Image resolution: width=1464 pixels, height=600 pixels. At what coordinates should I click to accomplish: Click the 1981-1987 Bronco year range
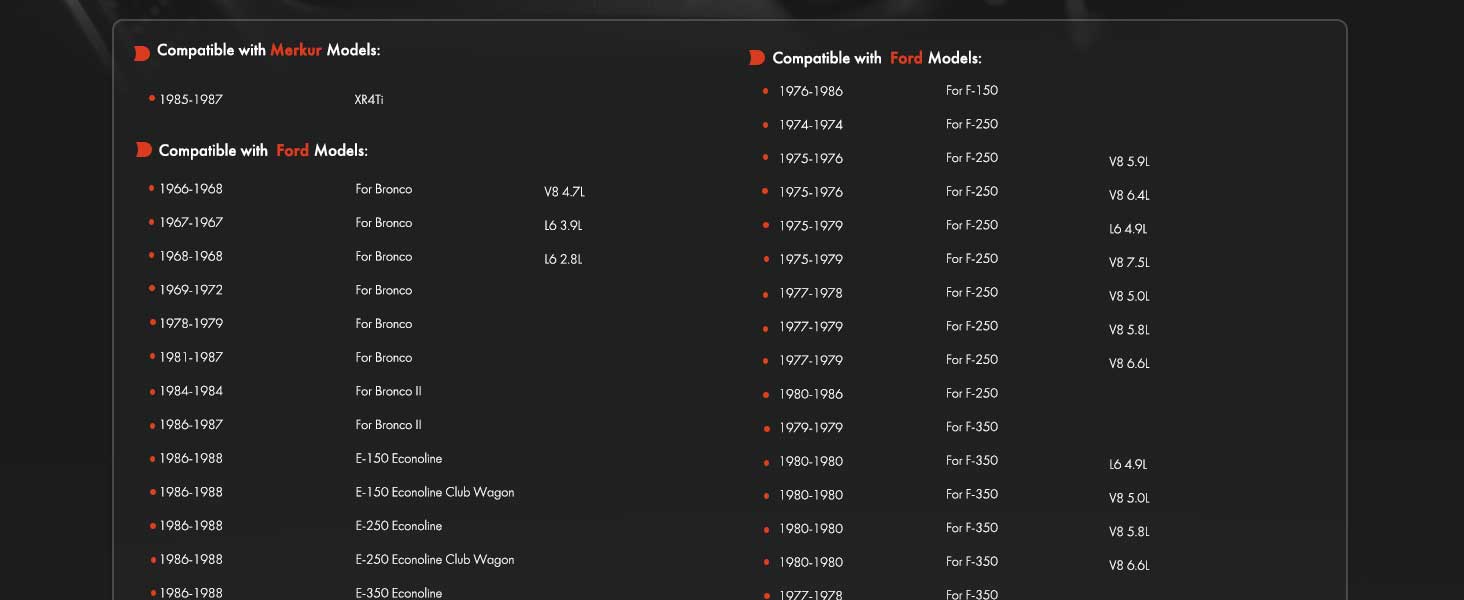coord(191,357)
